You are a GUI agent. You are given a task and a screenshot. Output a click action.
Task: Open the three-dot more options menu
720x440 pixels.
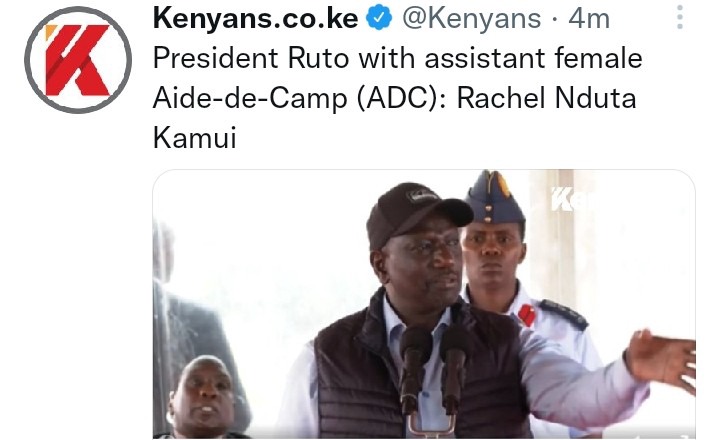point(680,17)
